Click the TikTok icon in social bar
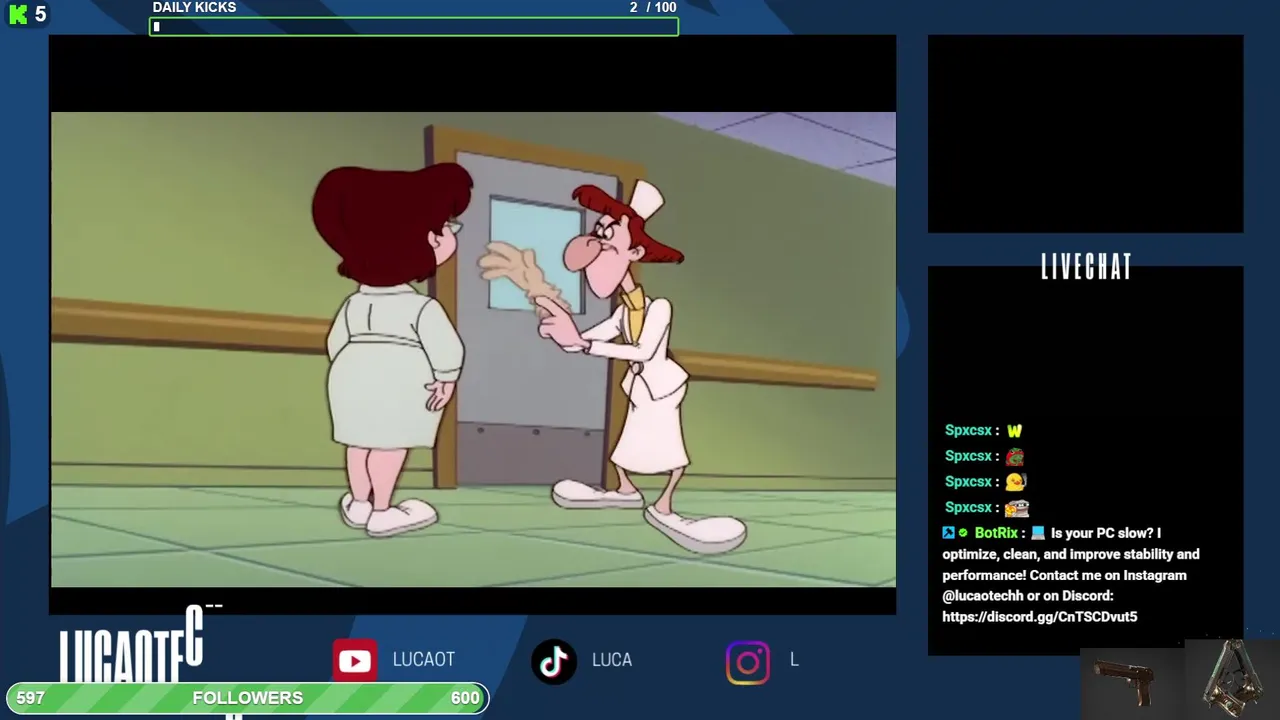 click(554, 661)
